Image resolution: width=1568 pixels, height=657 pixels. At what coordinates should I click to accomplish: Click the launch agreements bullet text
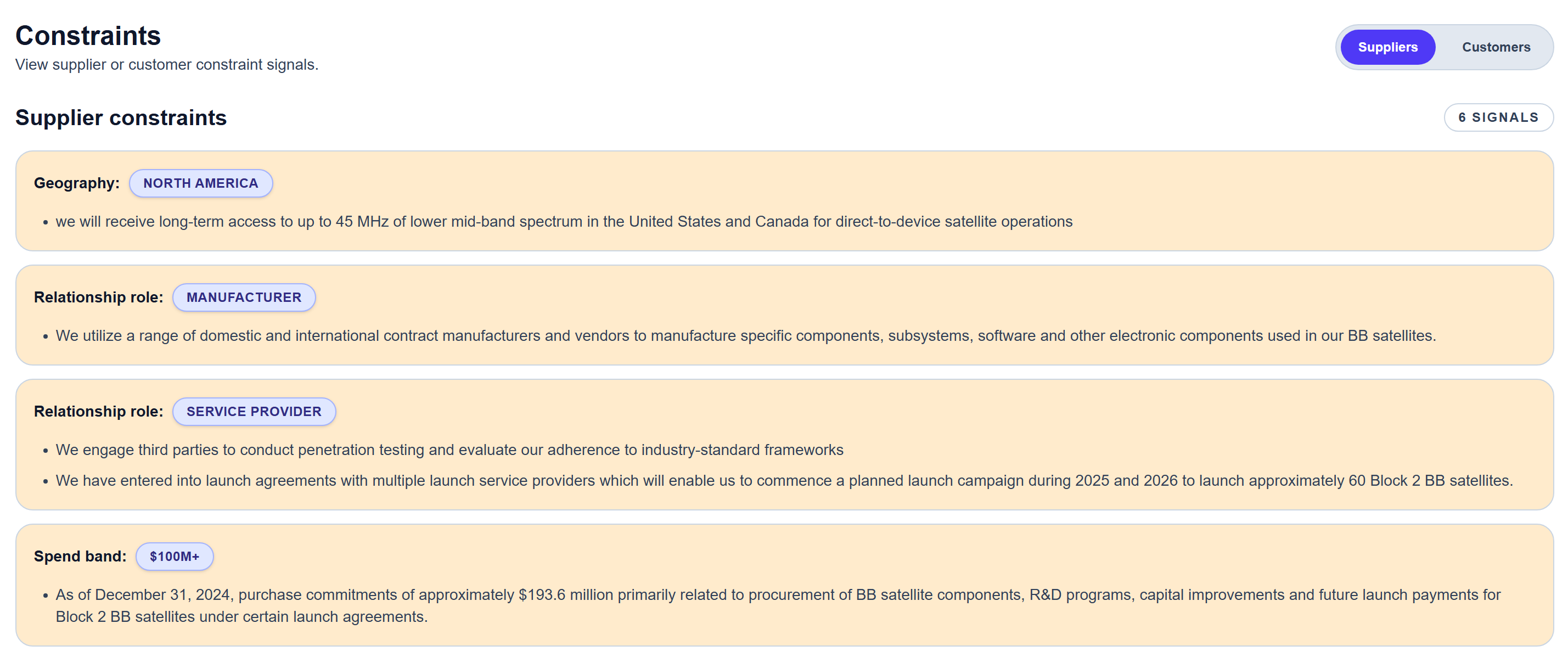coord(784,480)
